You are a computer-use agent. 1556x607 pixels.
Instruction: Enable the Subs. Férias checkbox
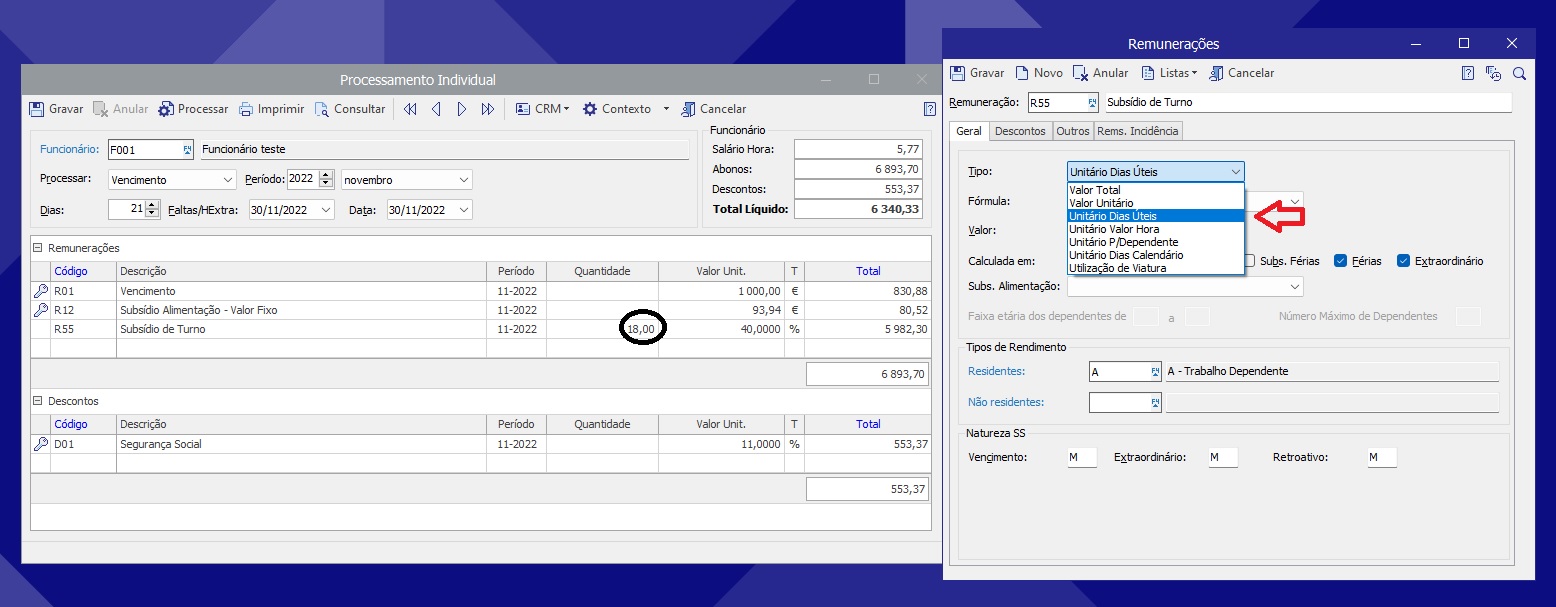[x=1250, y=261]
